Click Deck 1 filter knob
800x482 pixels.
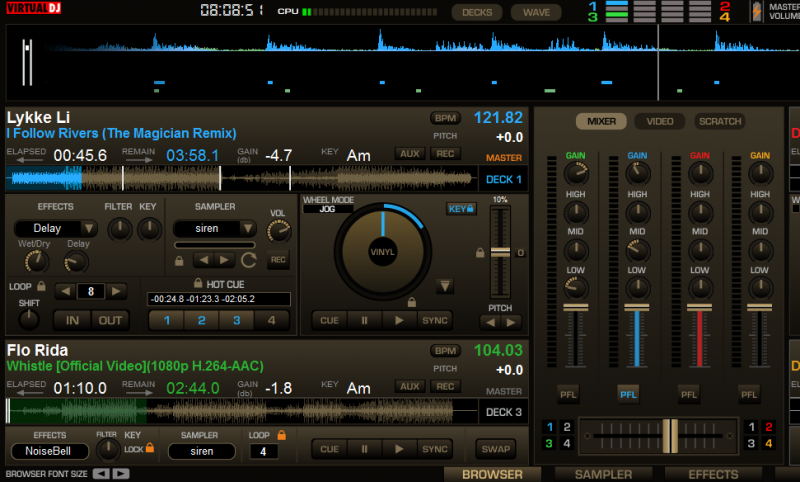[x=119, y=230]
